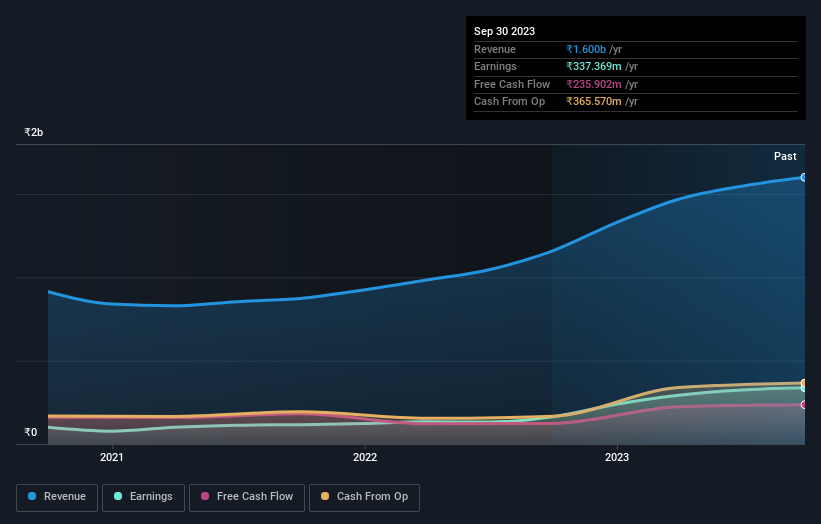Toggle the Revenue legend button
821x524 pixels.
click(x=57, y=497)
